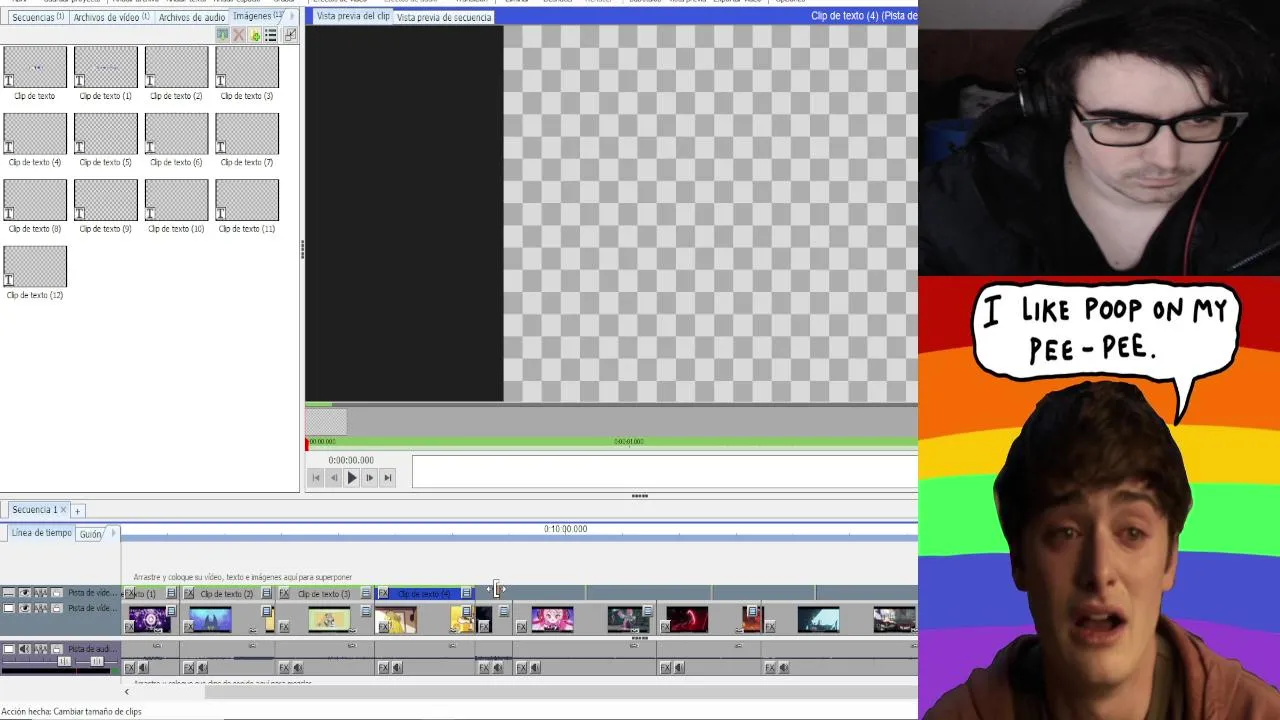Viewport: 1280px width, 720px height.
Task: Click the speaker icon on the first audio clip
Action: [x=143, y=667]
